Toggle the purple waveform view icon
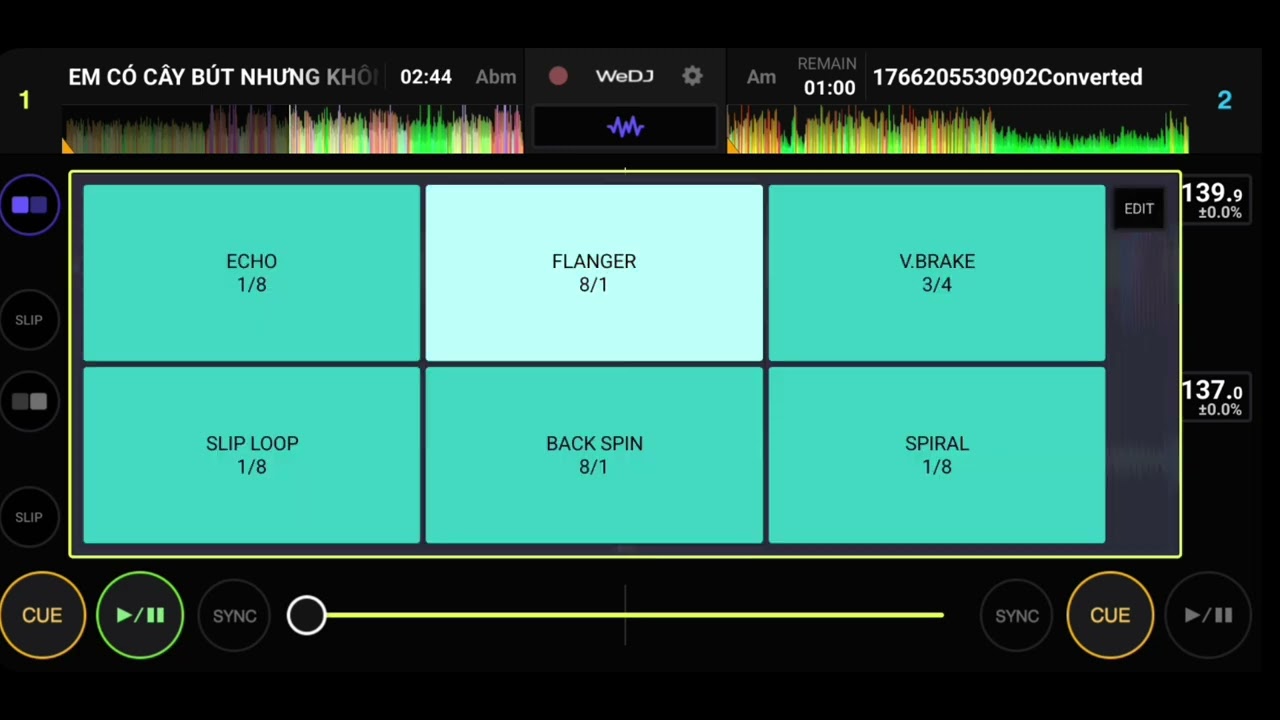Viewport: 1280px width, 720px height. [x=625, y=127]
